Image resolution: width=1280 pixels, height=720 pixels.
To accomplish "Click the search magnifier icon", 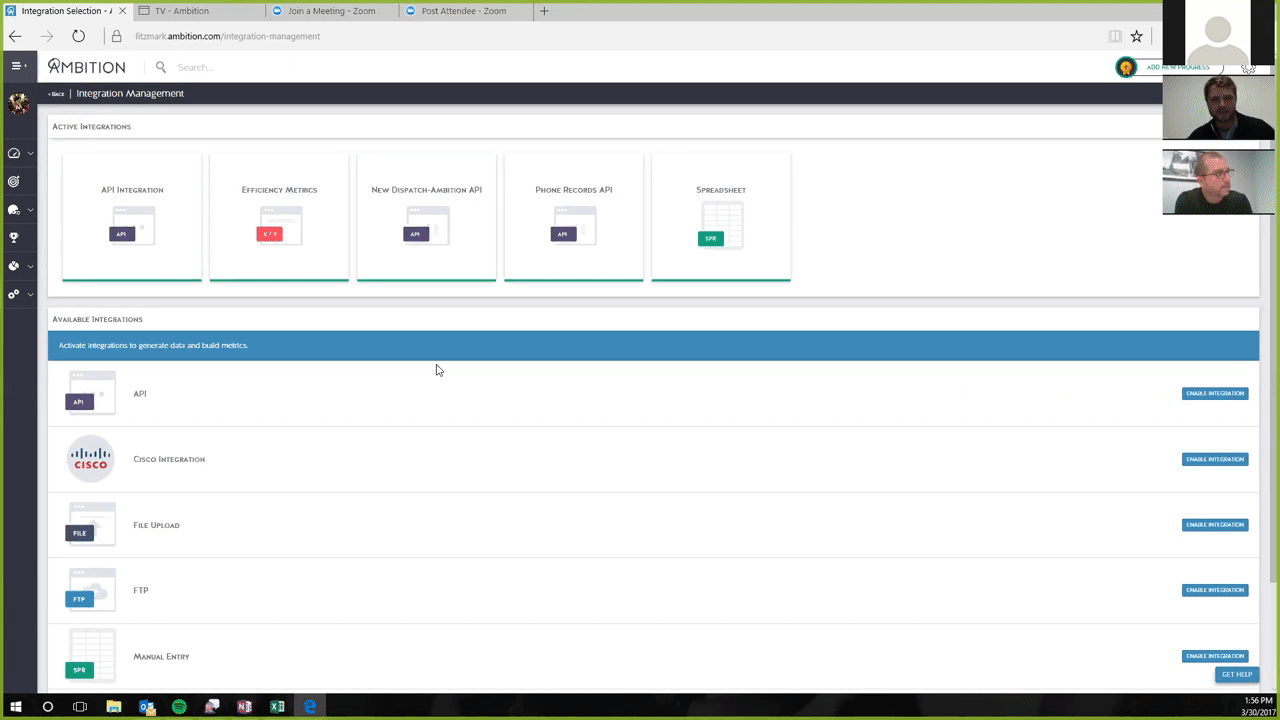I will click(160, 67).
